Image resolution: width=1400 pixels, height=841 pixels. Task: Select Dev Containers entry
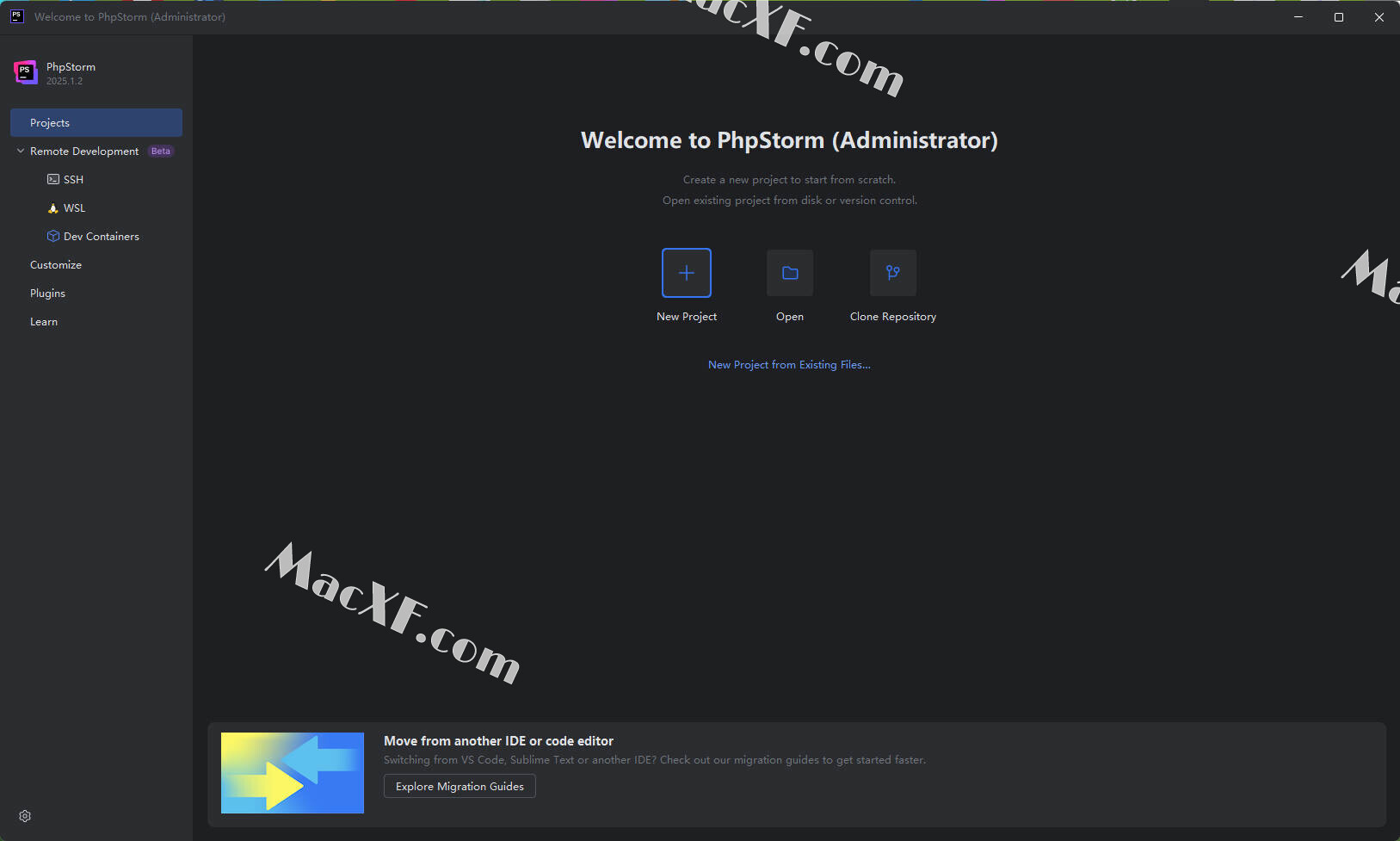102,236
